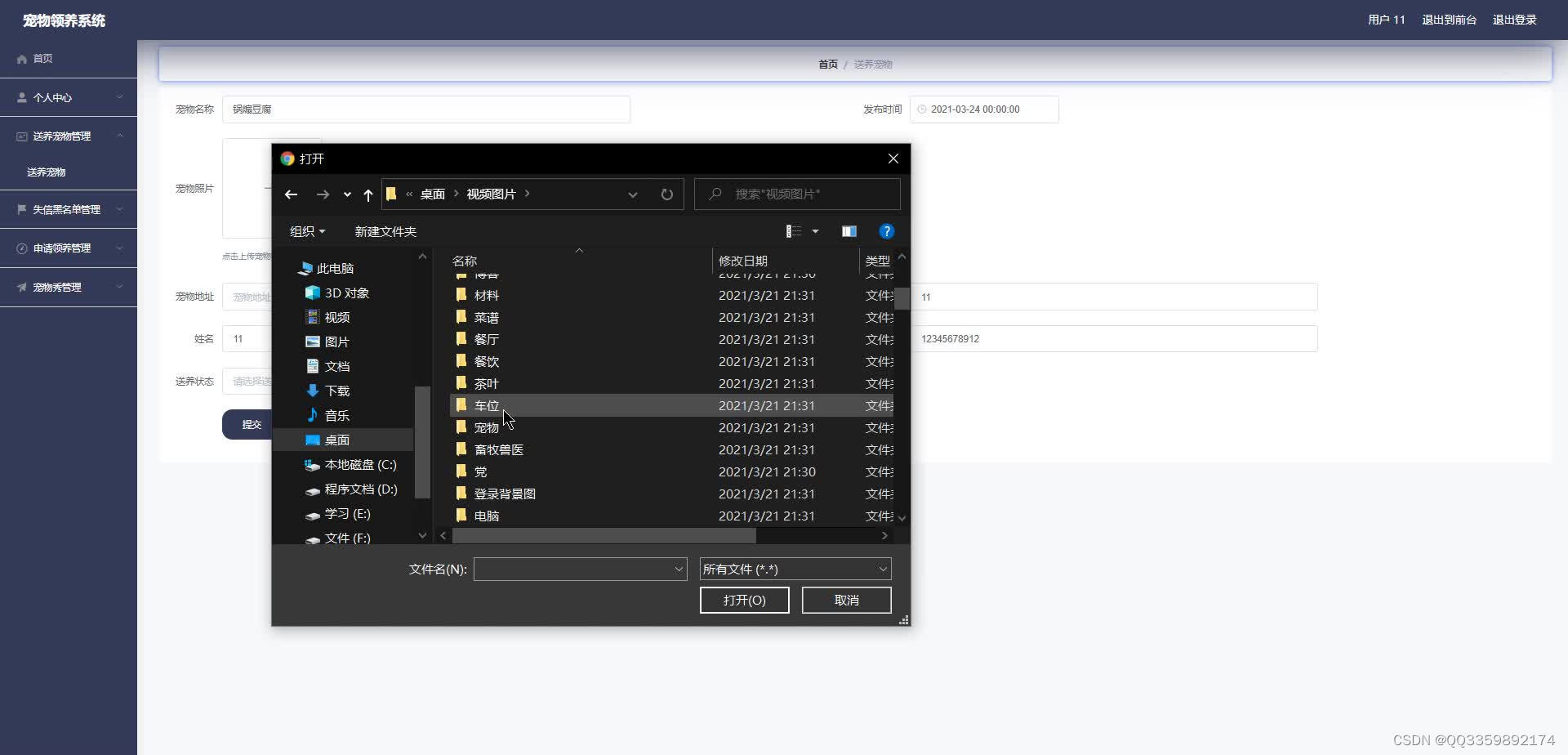The image size is (1568, 755).
Task: Click 桌面 in the breadcrumb path
Action: (x=433, y=194)
